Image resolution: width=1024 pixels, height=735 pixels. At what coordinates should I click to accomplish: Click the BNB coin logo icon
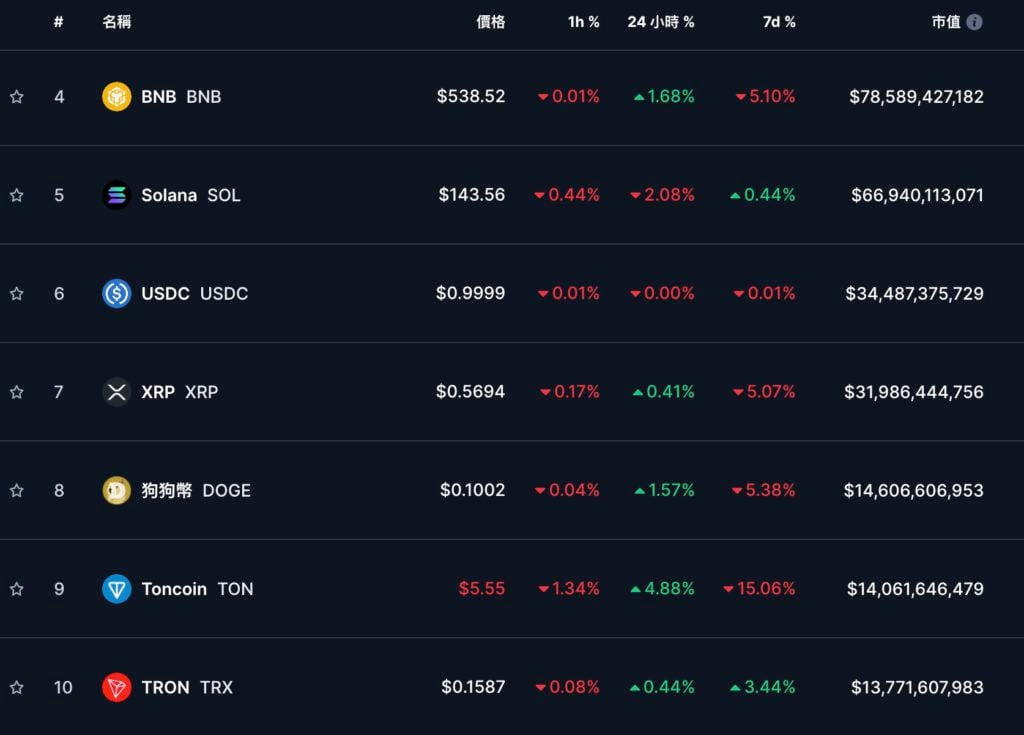point(117,97)
